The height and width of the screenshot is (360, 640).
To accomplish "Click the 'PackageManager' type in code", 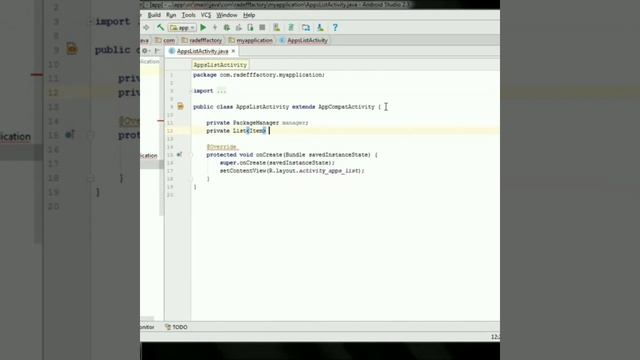I will pos(256,123).
